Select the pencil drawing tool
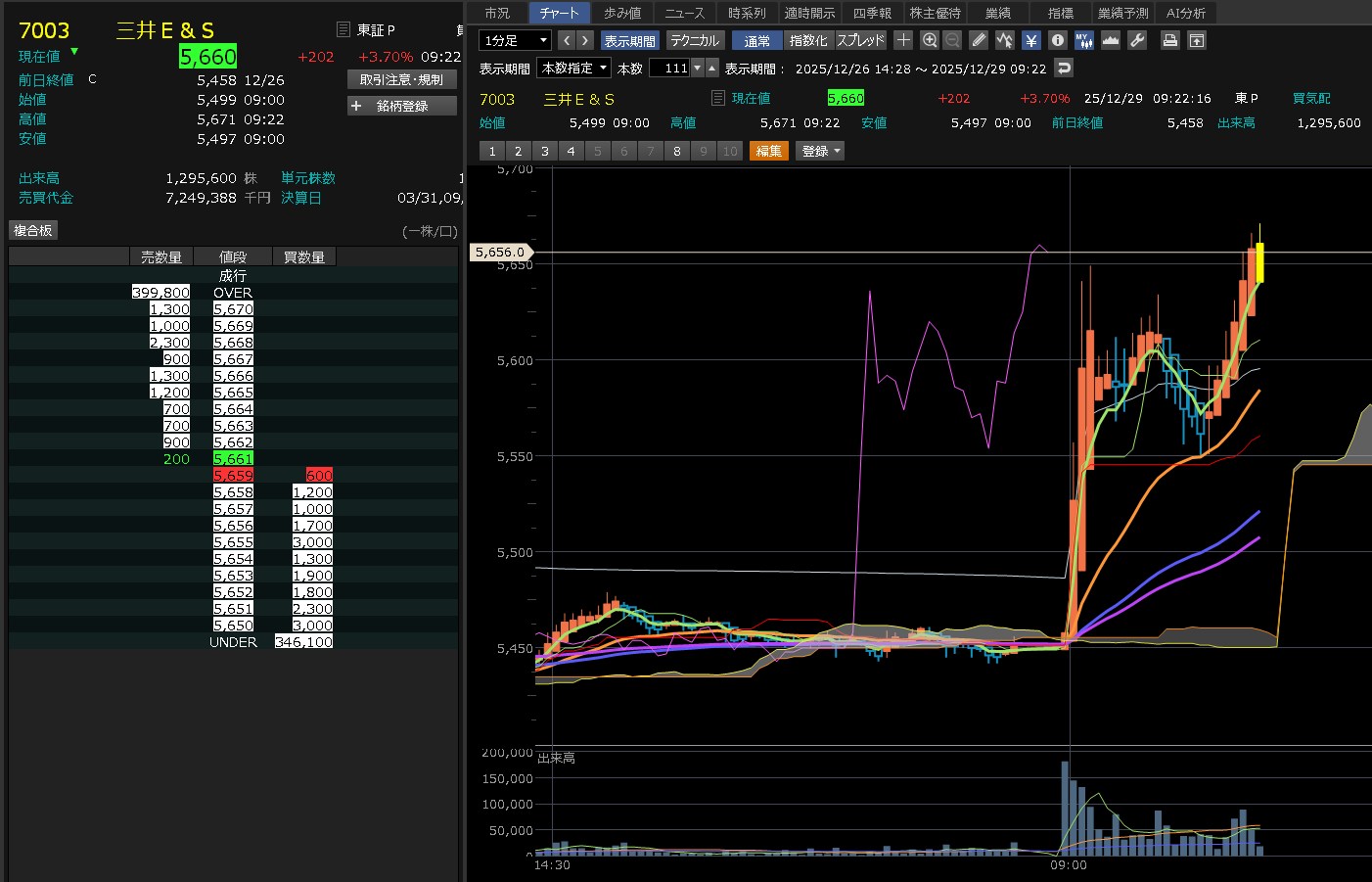The image size is (1372, 882). coord(979,40)
